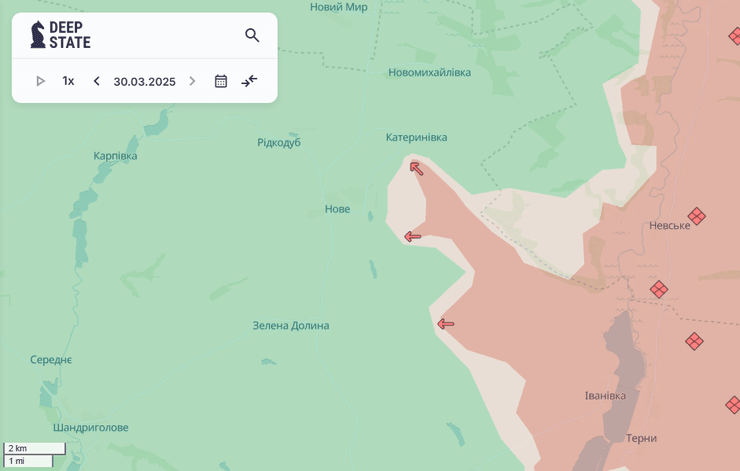Click attack arrow east of Зелена Долина

(445, 324)
